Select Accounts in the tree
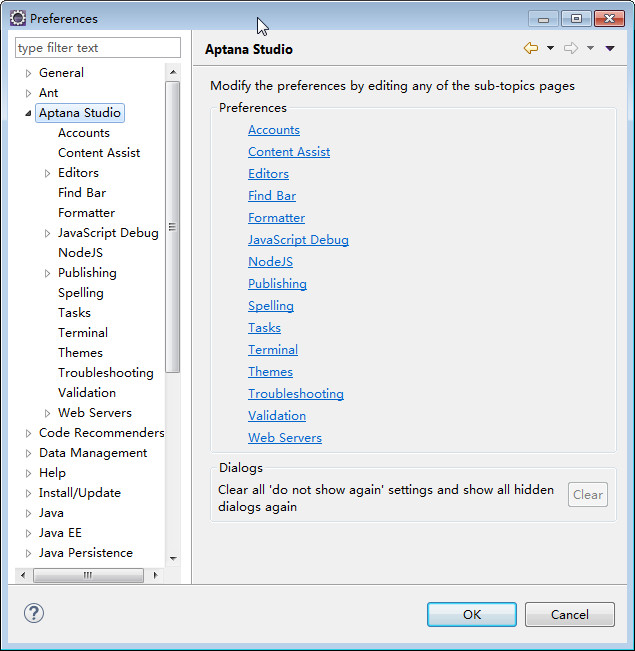 84,133
